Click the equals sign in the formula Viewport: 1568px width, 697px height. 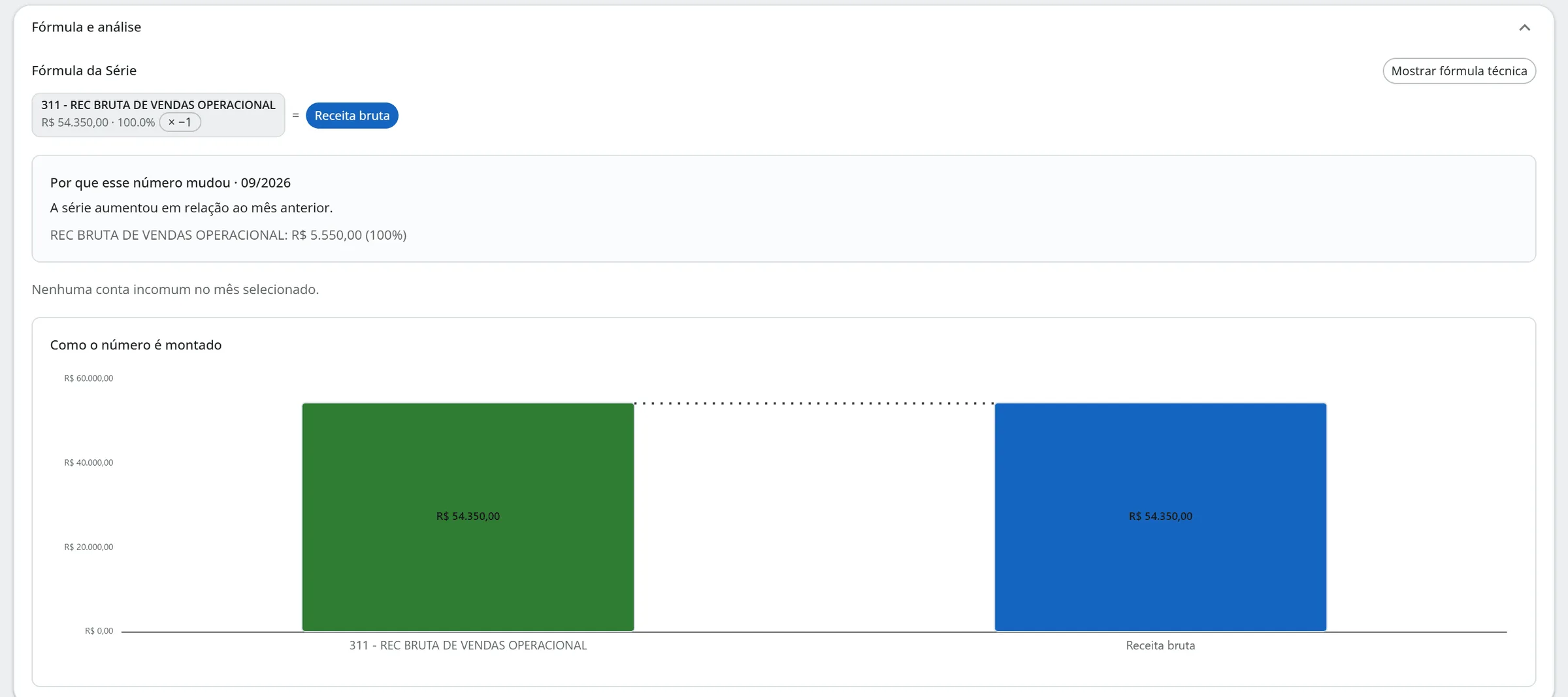point(295,116)
